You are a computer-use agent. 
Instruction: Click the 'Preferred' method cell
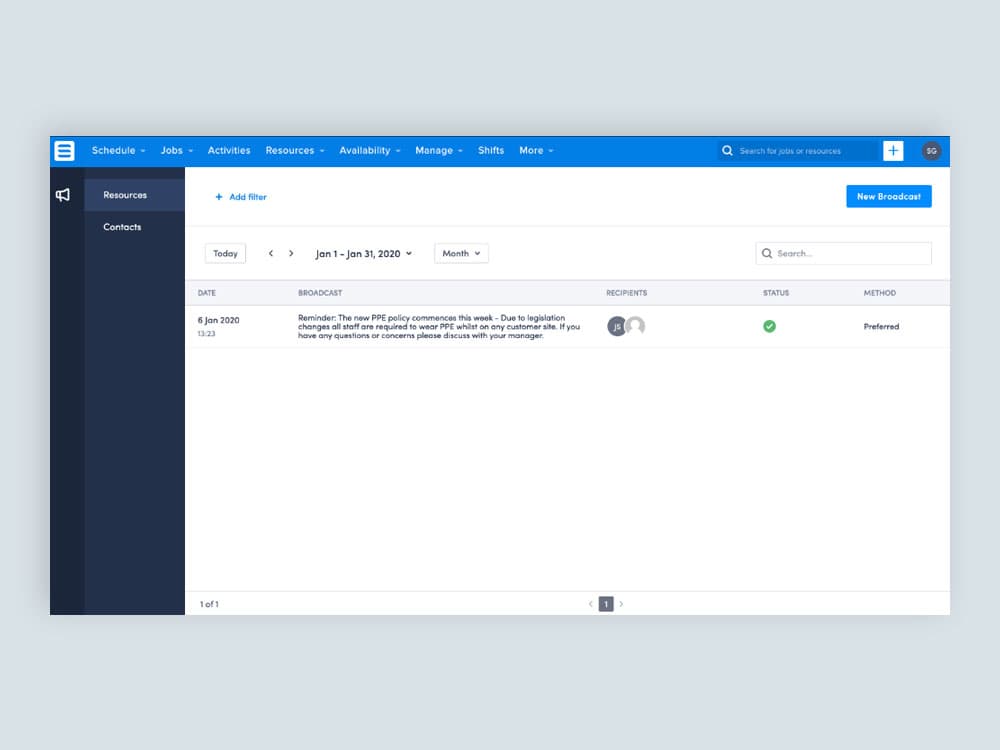[x=881, y=327]
